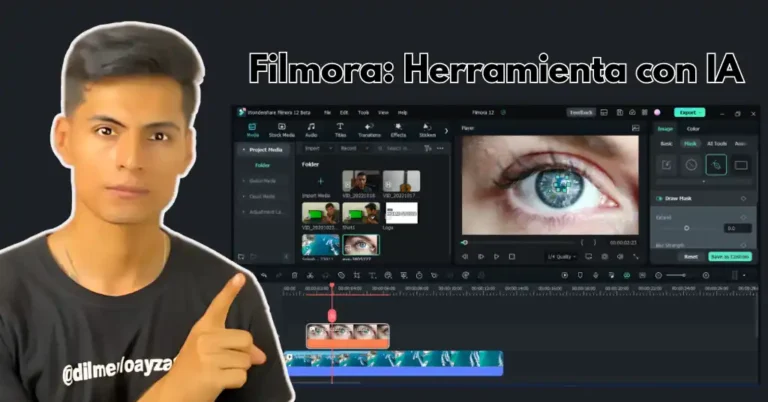Click the media filter icon
This screenshot has height=402, width=768.
point(428,148)
